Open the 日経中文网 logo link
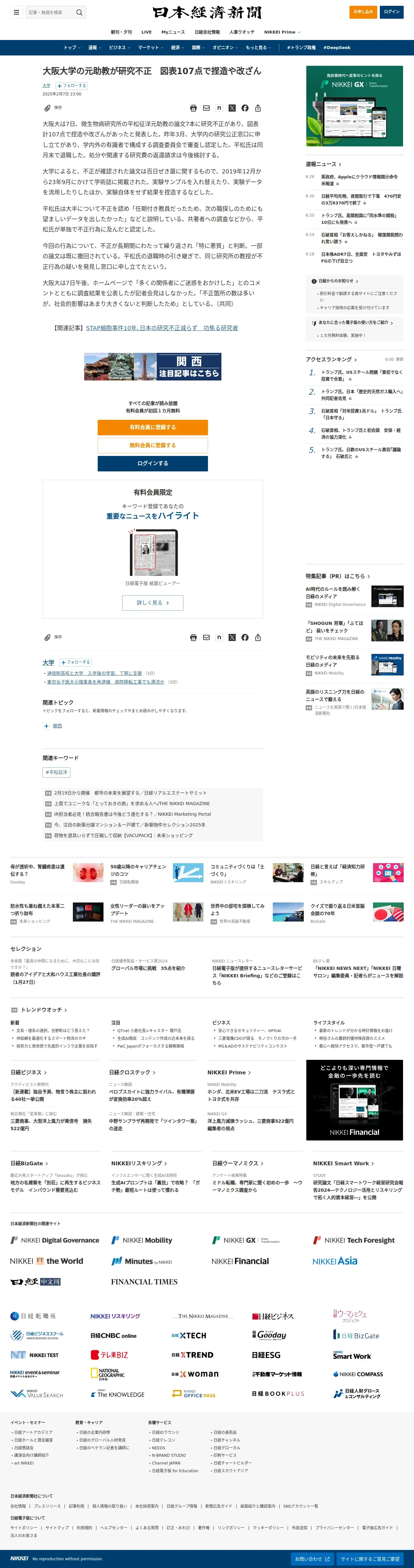Screen dimensions: 414x1568 35,1281
